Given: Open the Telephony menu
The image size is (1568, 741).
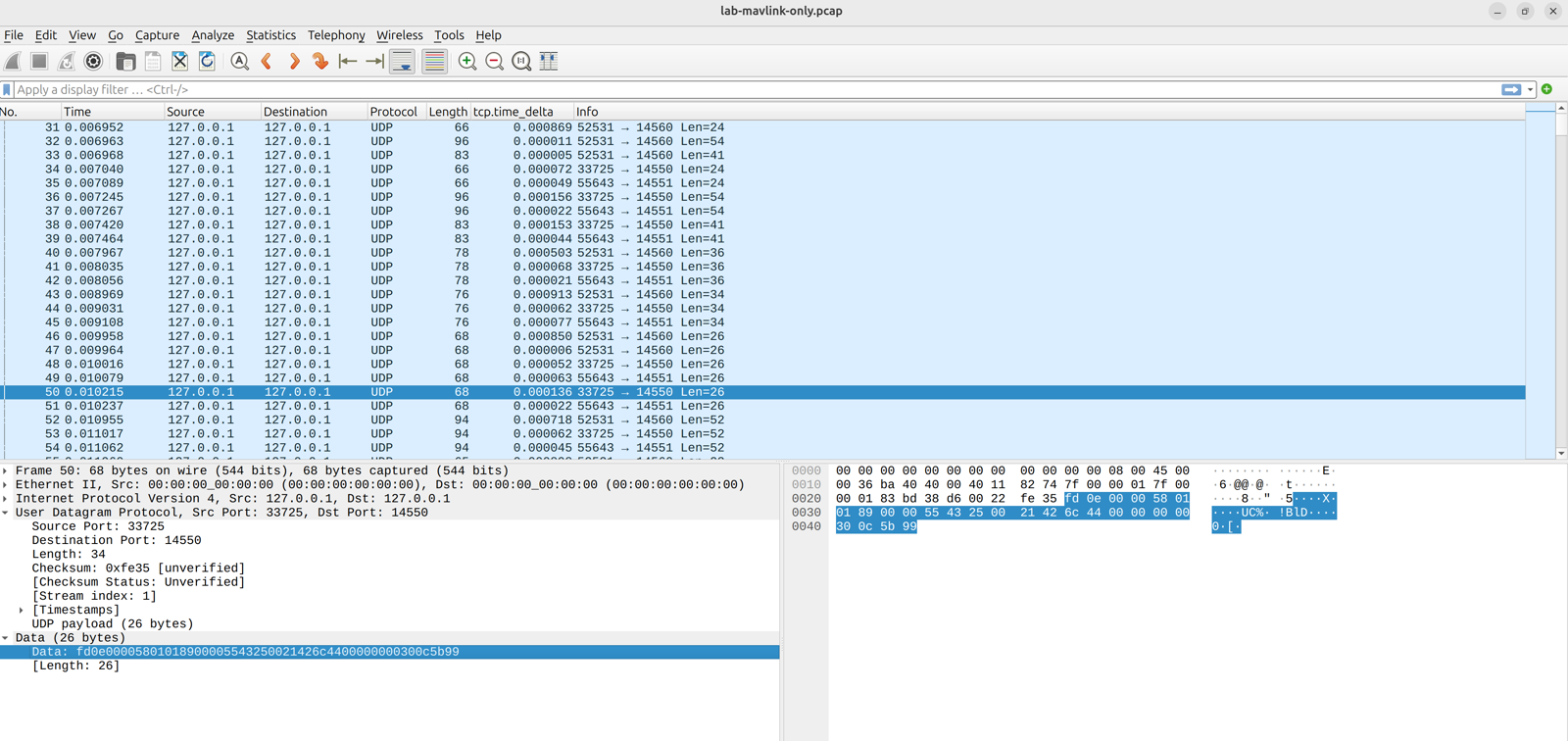Looking at the screenshot, I should 336,35.
